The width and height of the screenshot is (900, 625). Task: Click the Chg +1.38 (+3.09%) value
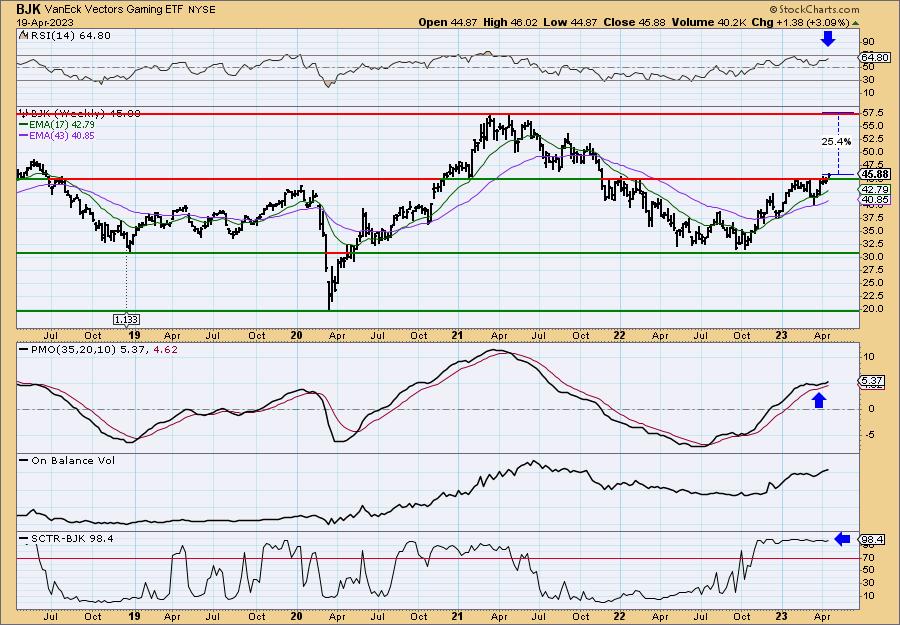(x=799, y=22)
